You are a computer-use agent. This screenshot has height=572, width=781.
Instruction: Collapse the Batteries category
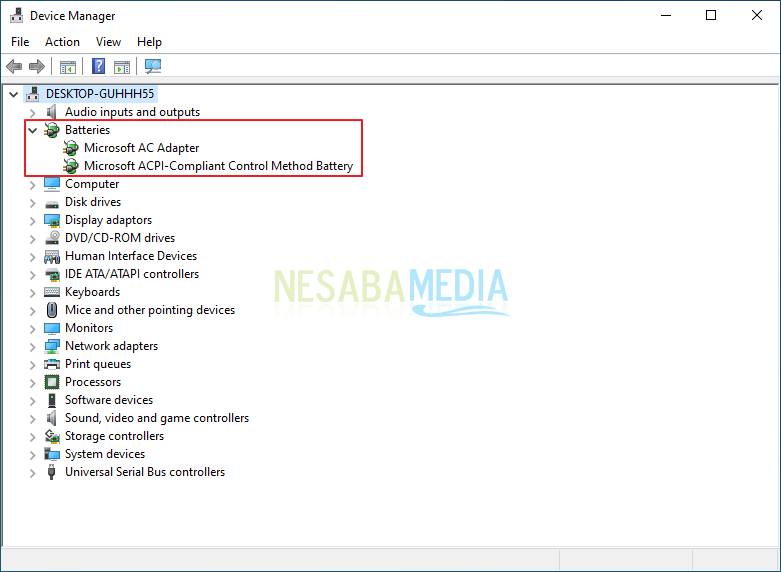tap(33, 130)
